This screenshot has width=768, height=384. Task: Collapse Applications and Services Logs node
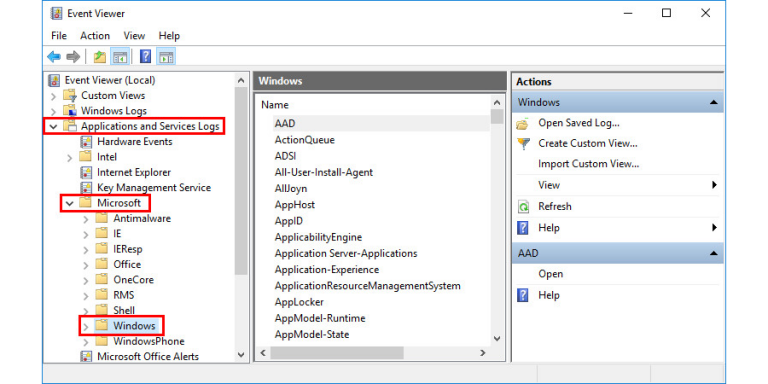tap(53, 126)
